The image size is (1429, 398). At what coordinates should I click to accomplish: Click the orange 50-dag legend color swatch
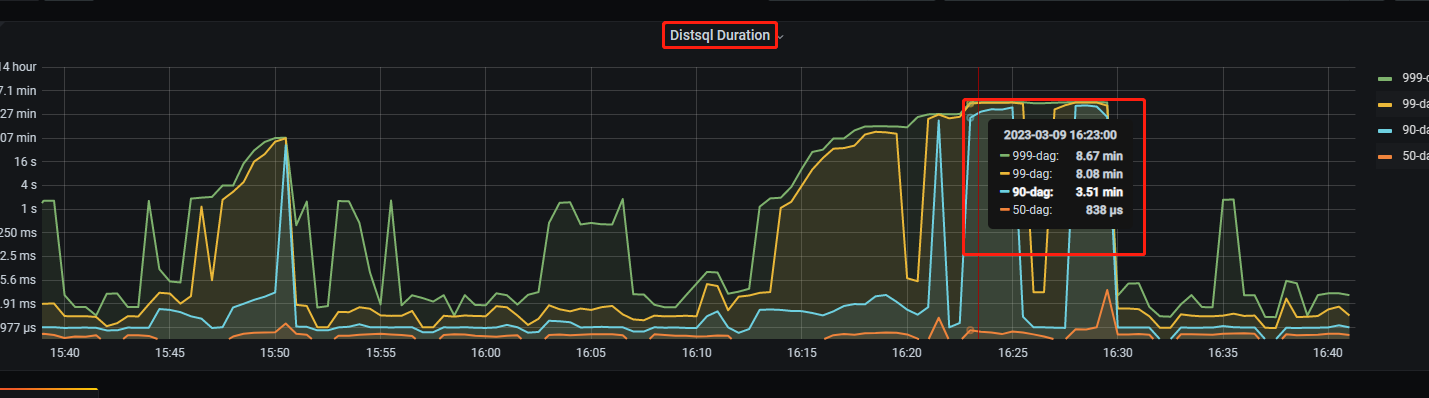(1385, 156)
